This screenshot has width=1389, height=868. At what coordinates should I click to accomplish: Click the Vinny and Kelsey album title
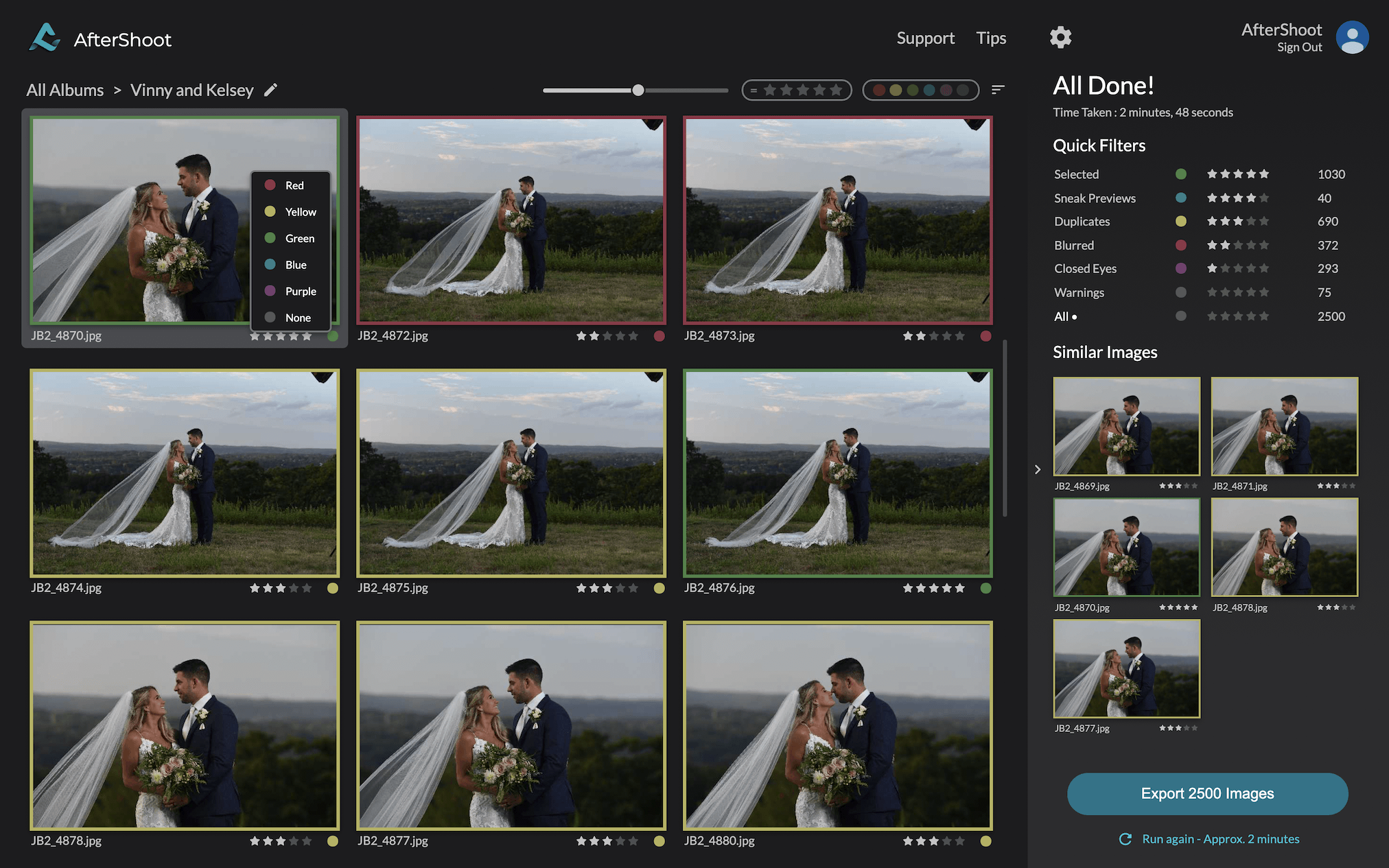(192, 90)
